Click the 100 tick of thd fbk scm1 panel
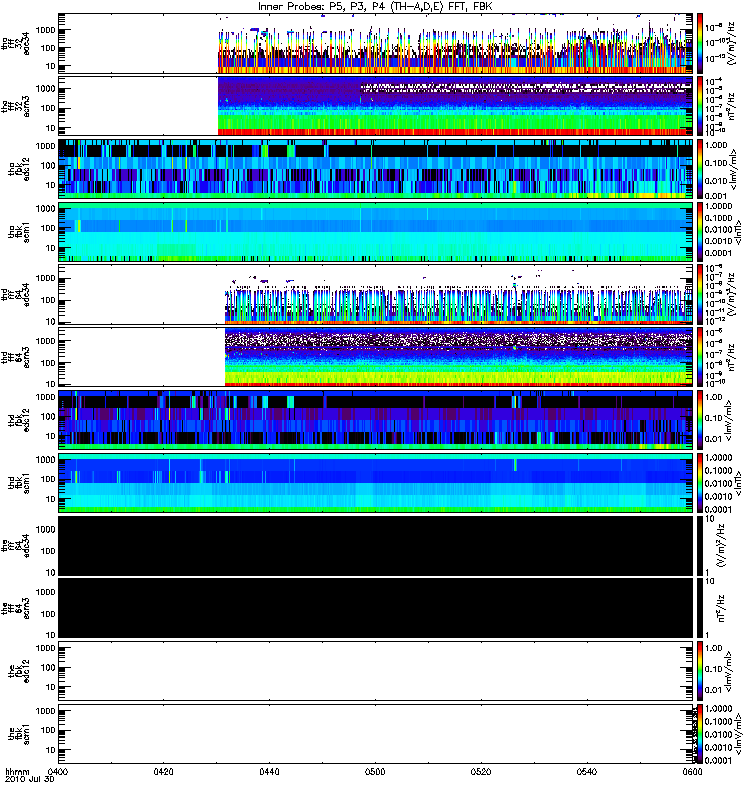The image size is (750, 800). click(48, 479)
